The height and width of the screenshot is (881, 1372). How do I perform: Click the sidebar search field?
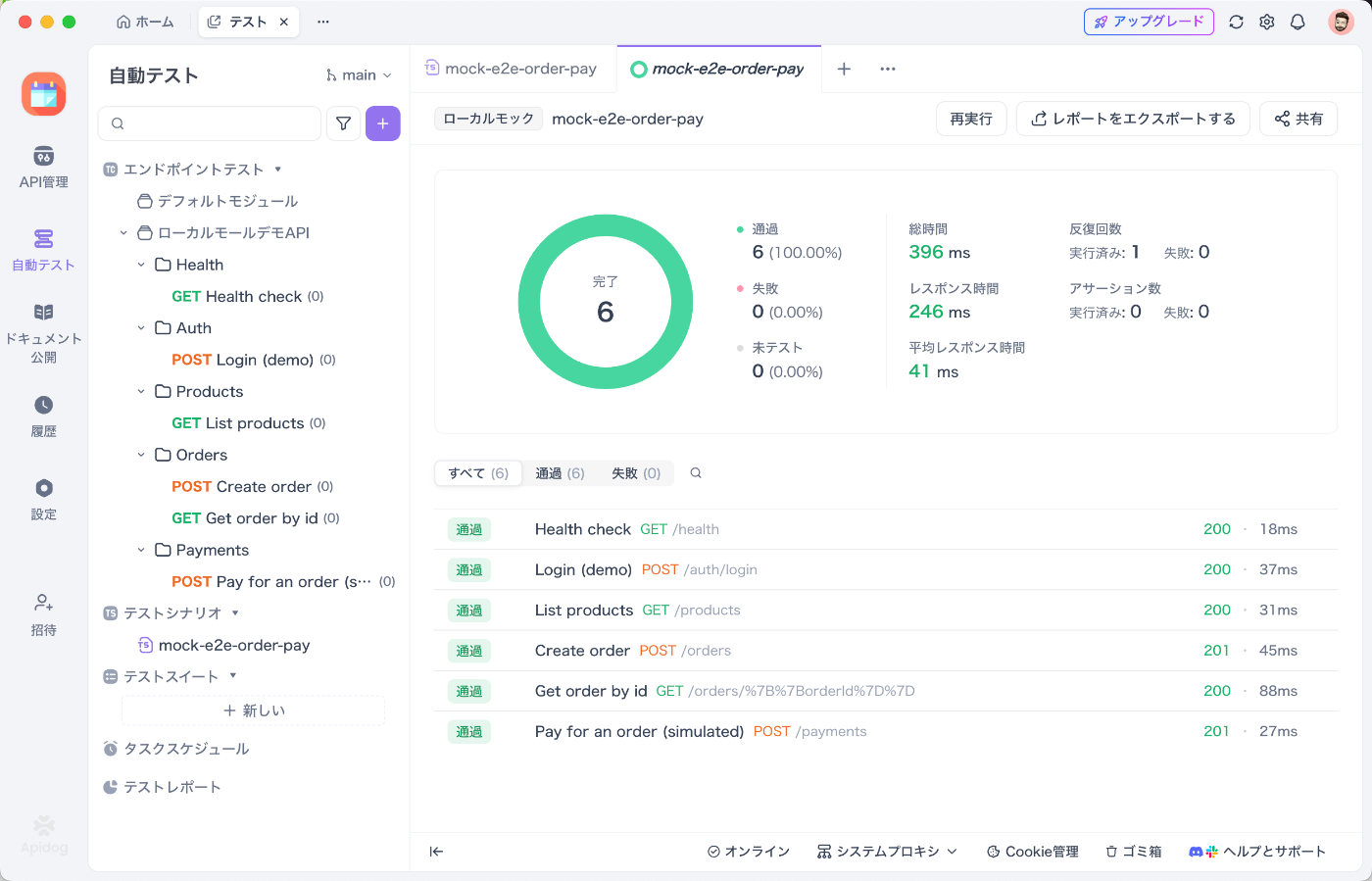click(210, 123)
